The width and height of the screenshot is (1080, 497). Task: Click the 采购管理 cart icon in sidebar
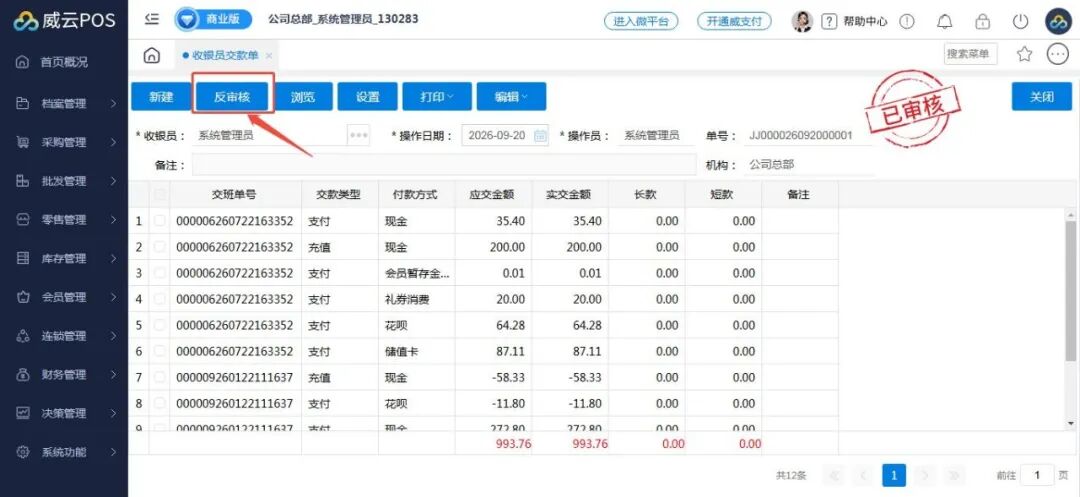tap(23, 142)
